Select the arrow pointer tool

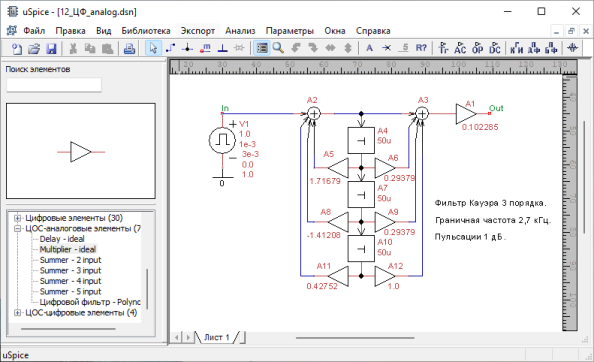click(x=153, y=48)
